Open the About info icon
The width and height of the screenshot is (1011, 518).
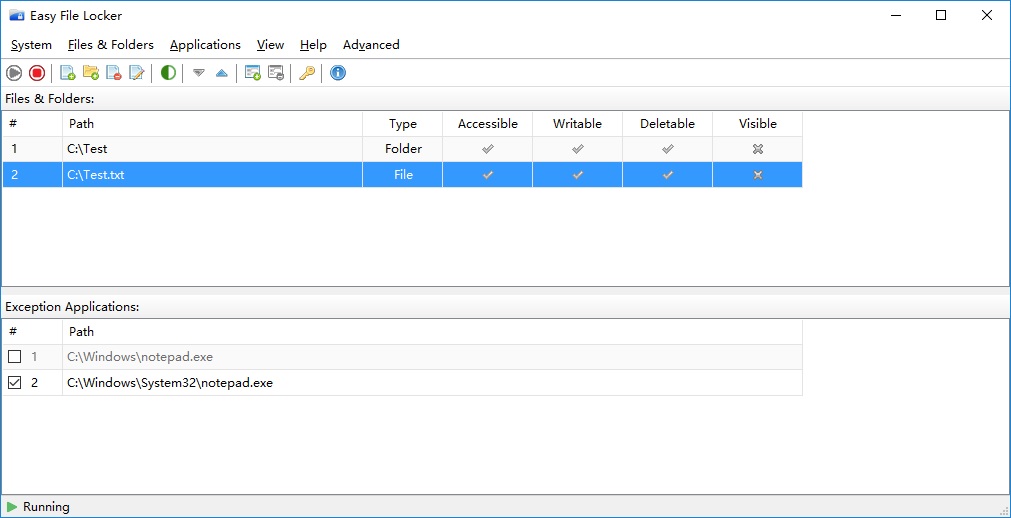point(338,73)
